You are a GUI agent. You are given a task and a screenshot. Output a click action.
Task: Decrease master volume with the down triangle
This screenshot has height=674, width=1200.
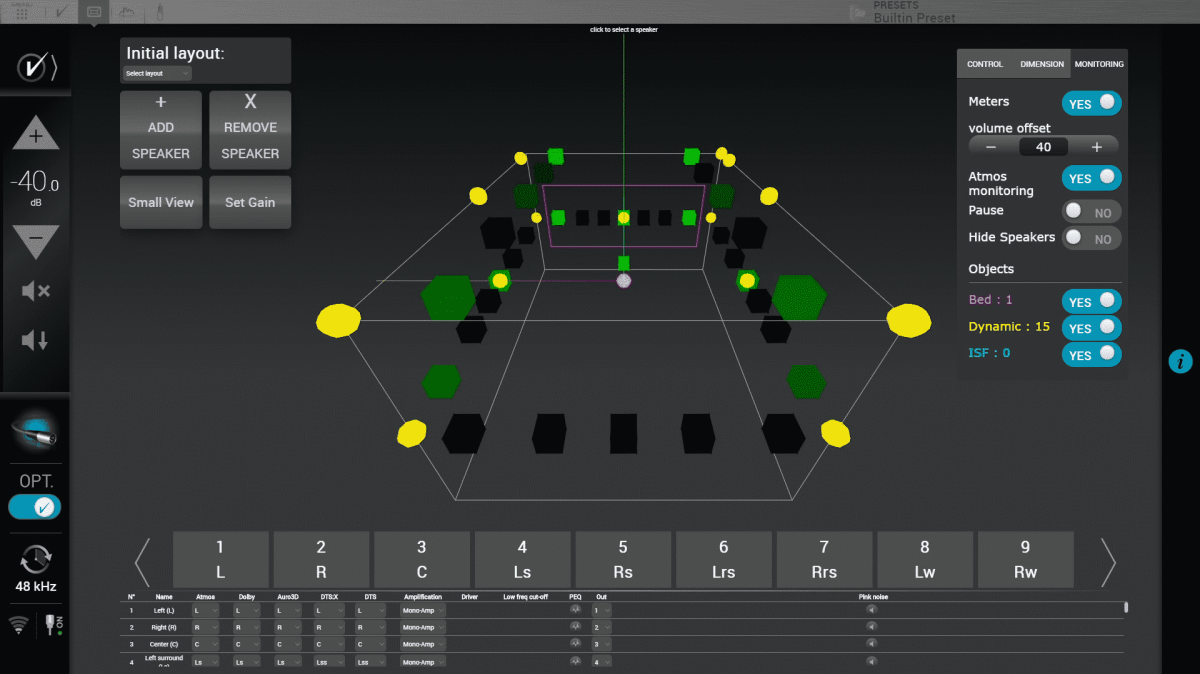tap(35, 240)
